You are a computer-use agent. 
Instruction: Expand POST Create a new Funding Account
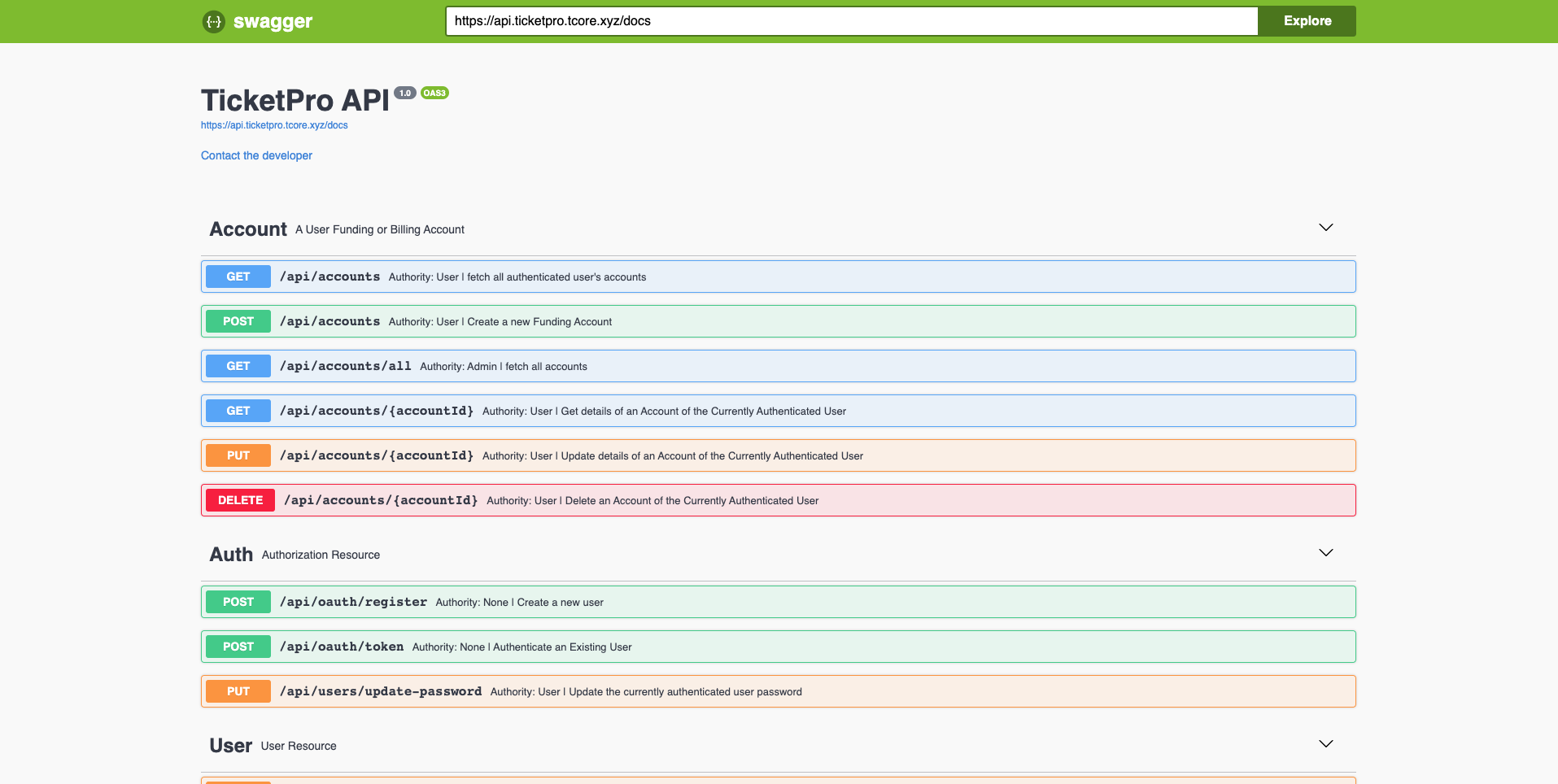pos(779,321)
